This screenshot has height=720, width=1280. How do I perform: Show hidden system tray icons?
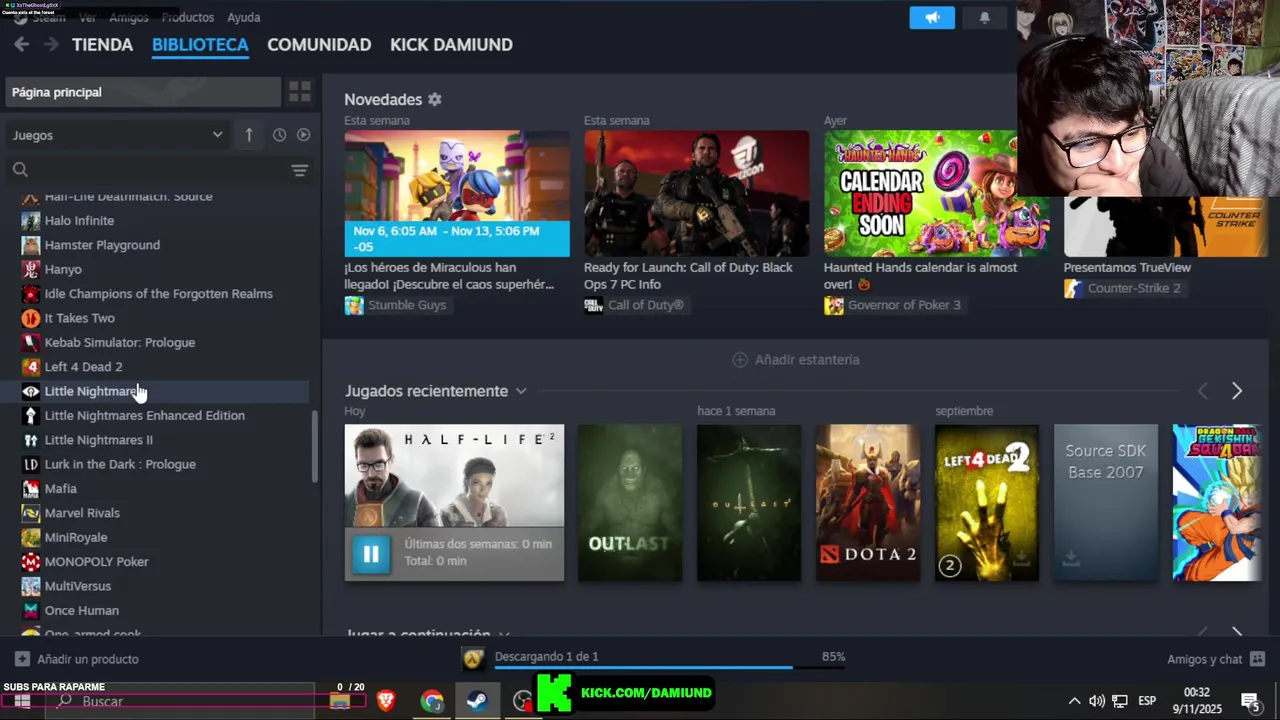[1074, 701]
